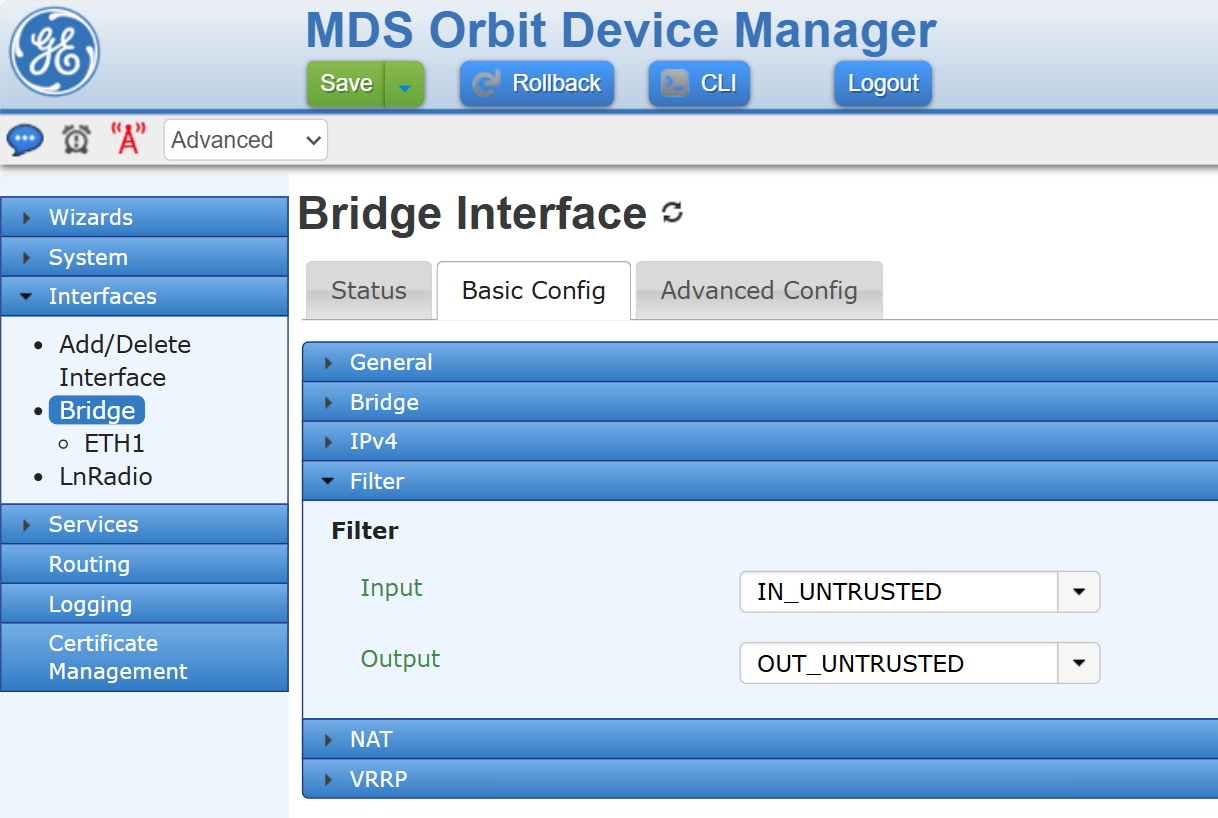Screen dimensions: 1218x818
Task: Click the GE logo icon
Action: [x=55, y=51]
